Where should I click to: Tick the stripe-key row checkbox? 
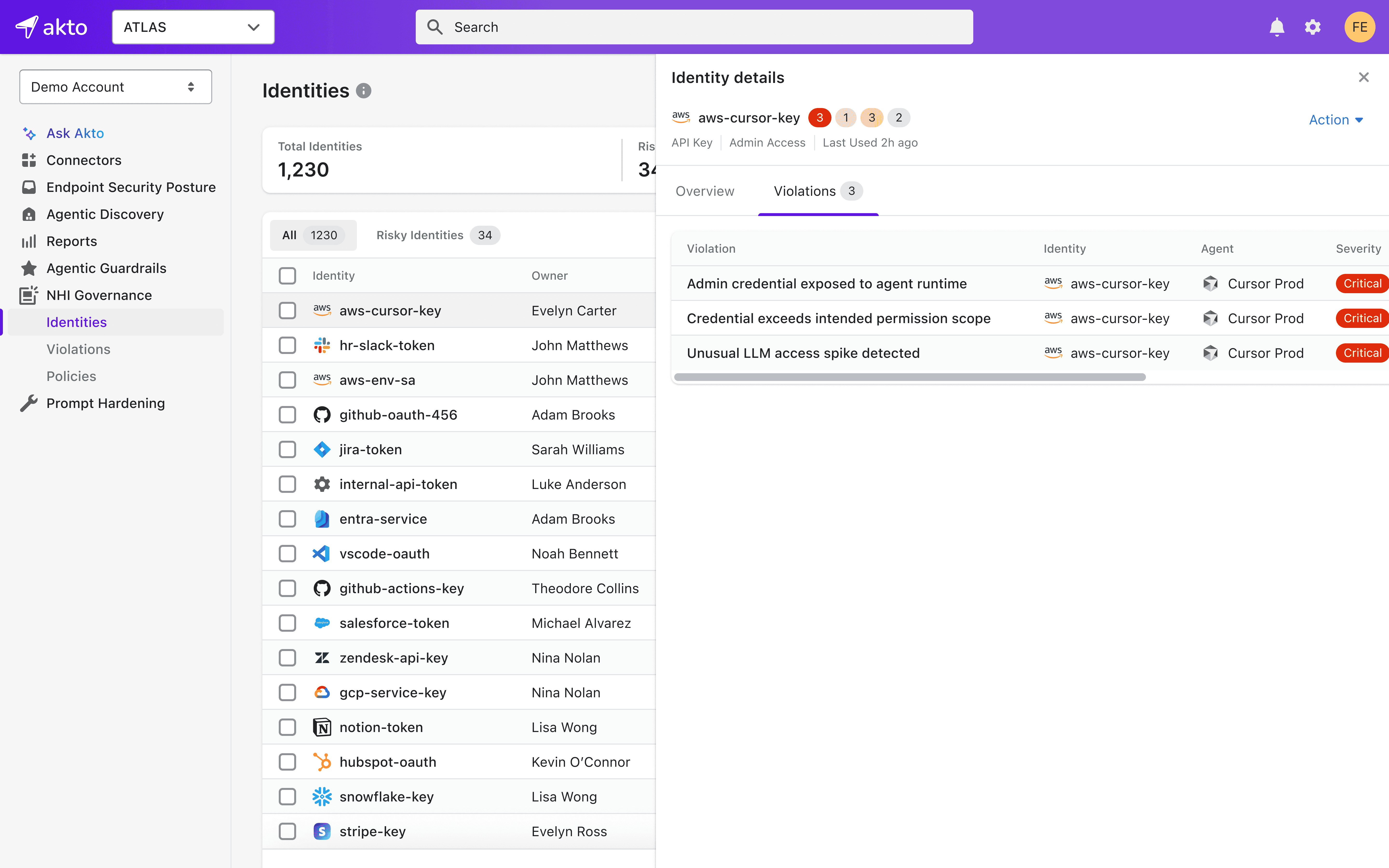pos(287,831)
